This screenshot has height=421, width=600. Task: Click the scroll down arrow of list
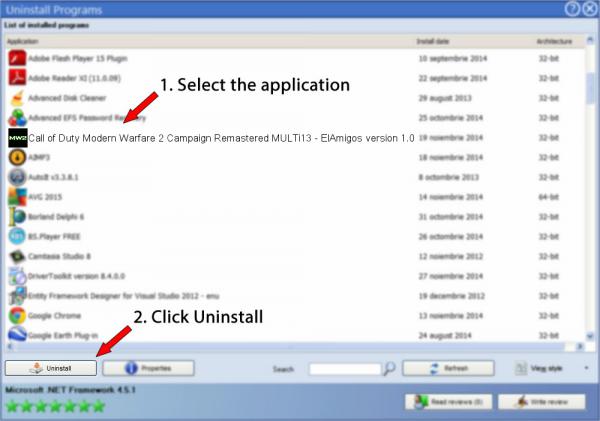click(x=590, y=336)
